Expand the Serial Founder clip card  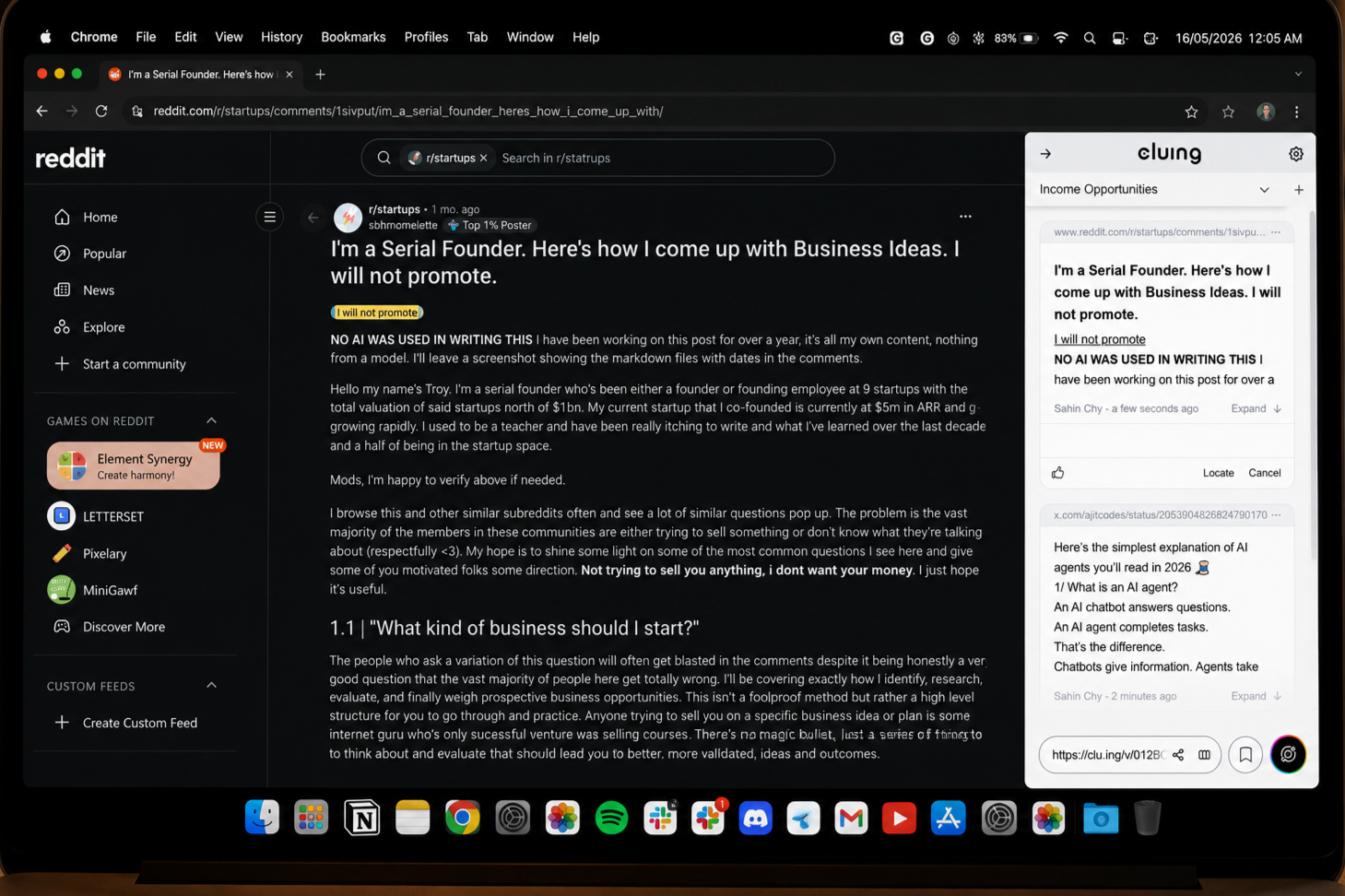(1256, 408)
